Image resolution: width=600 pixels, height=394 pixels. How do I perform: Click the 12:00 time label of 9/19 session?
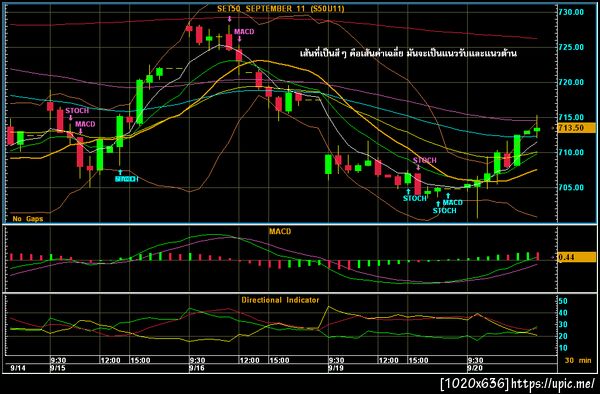coord(388,360)
